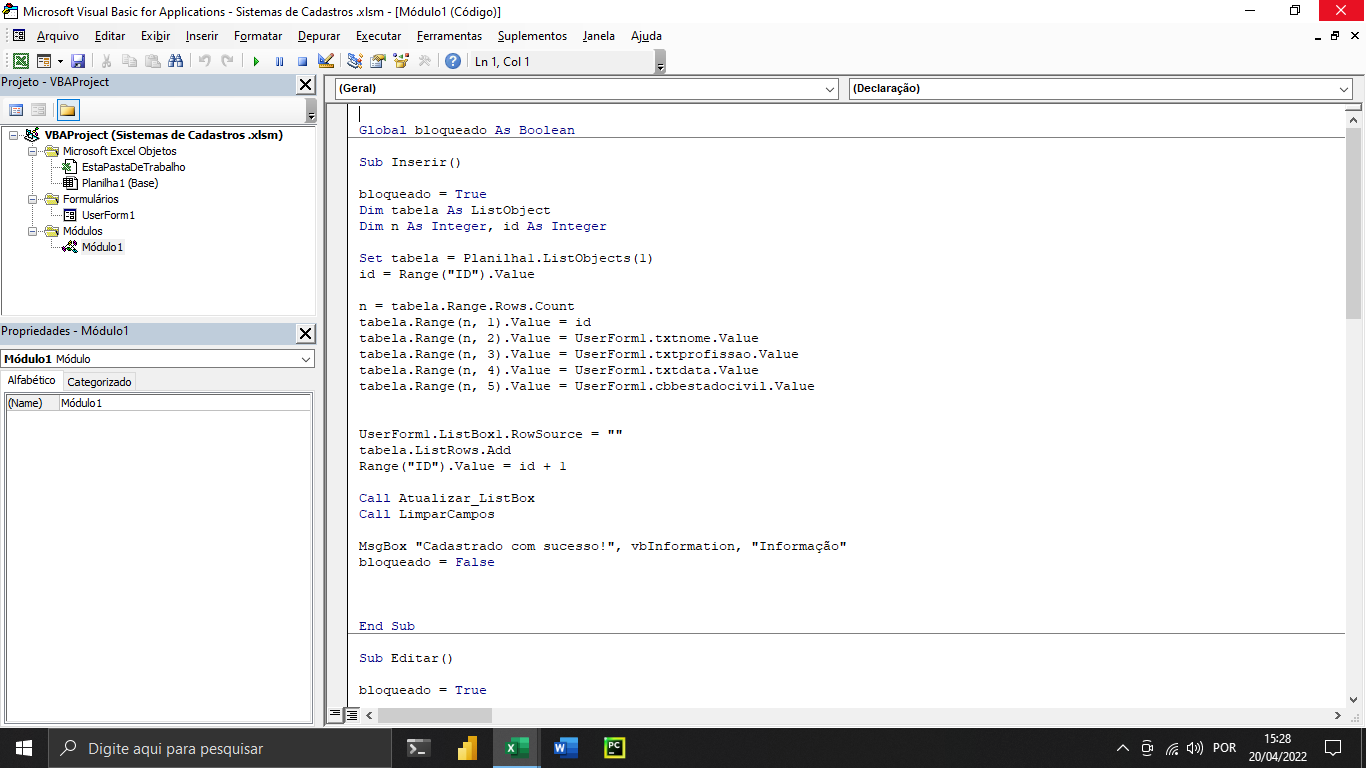Viewport: 1366px width, 768px height.
Task: Close the Projeto - VBAProject panel
Action: click(306, 84)
